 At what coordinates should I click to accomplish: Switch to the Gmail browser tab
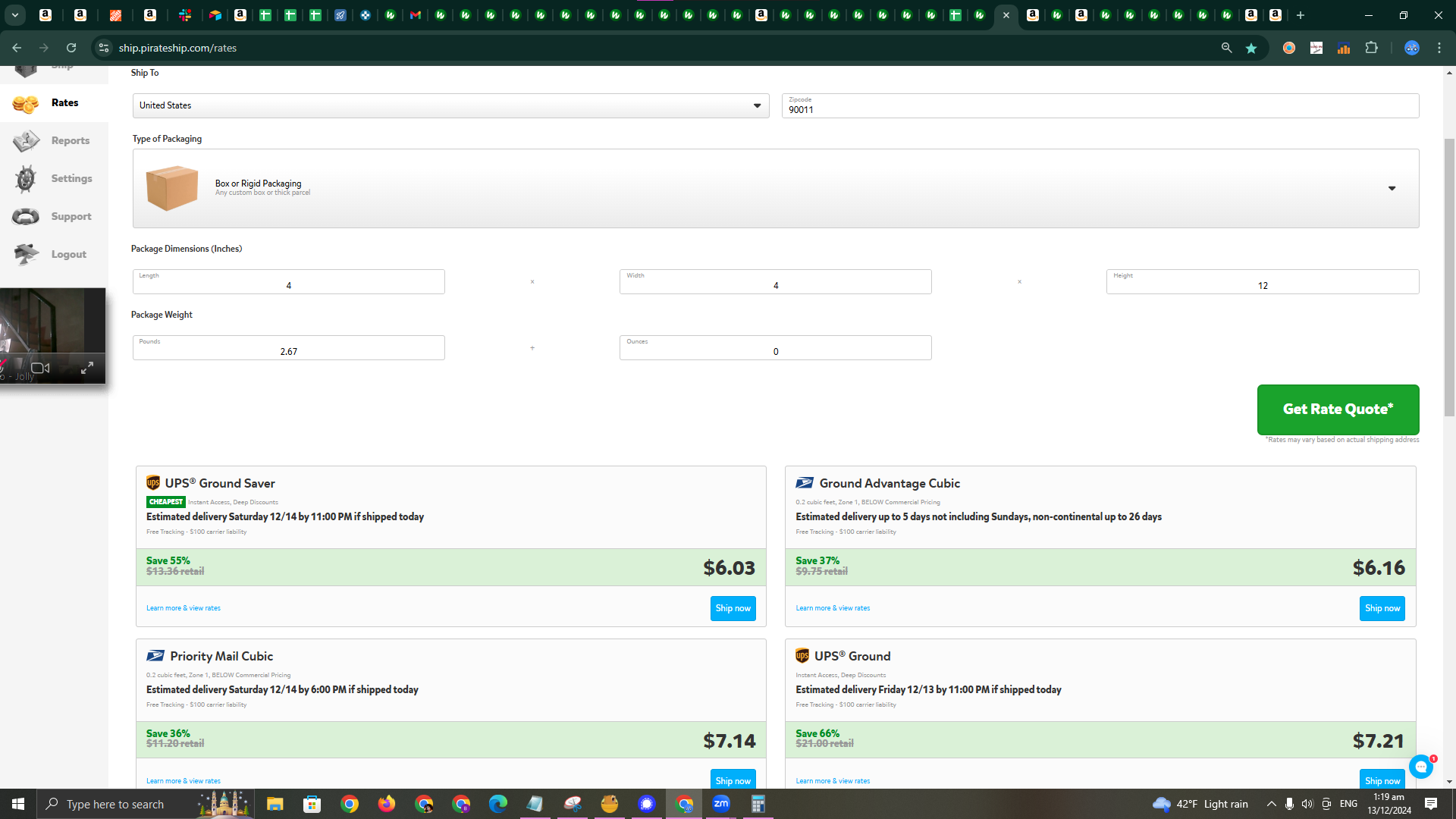[416, 15]
